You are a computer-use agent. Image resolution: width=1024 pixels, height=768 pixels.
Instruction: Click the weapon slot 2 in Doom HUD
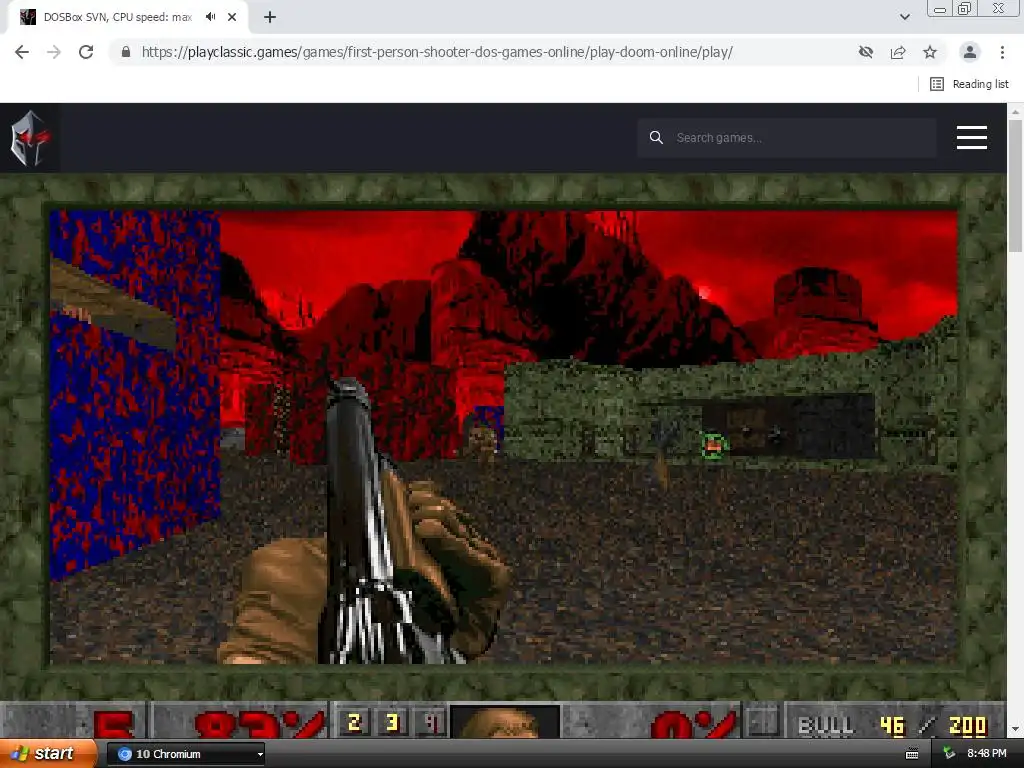[x=354, y=722]
